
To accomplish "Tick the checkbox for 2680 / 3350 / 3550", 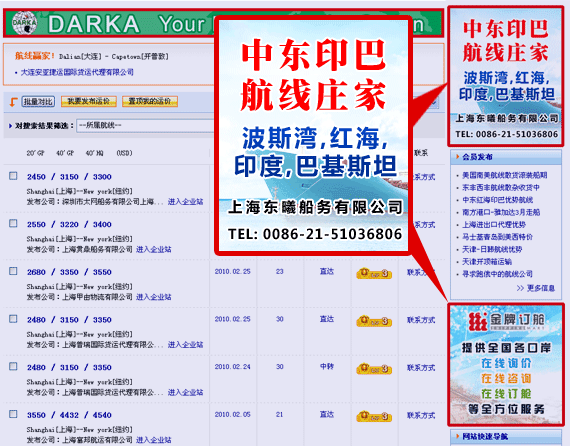I will tap(13, 271).
